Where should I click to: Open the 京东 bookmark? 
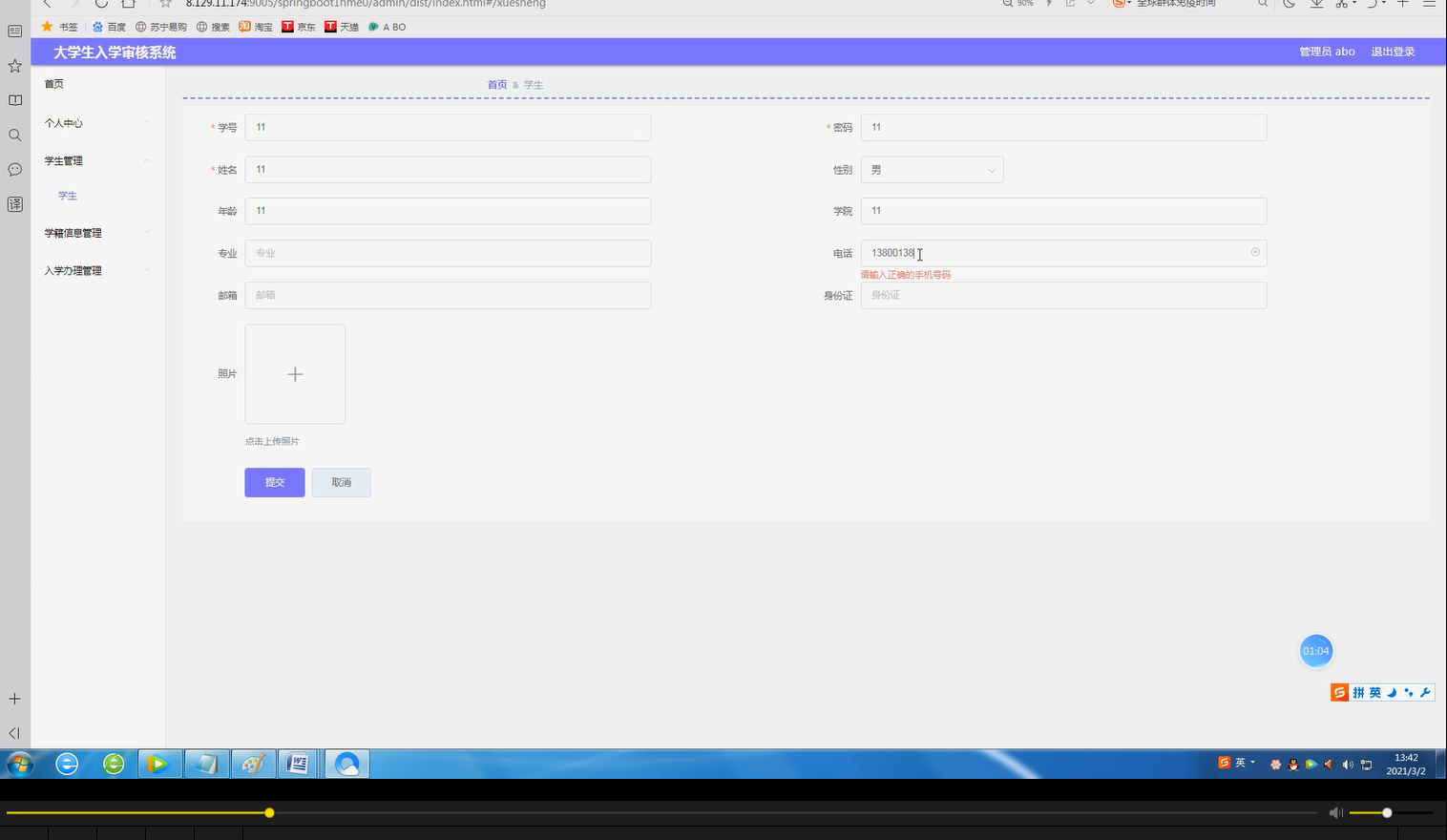[x=299, y=27]
